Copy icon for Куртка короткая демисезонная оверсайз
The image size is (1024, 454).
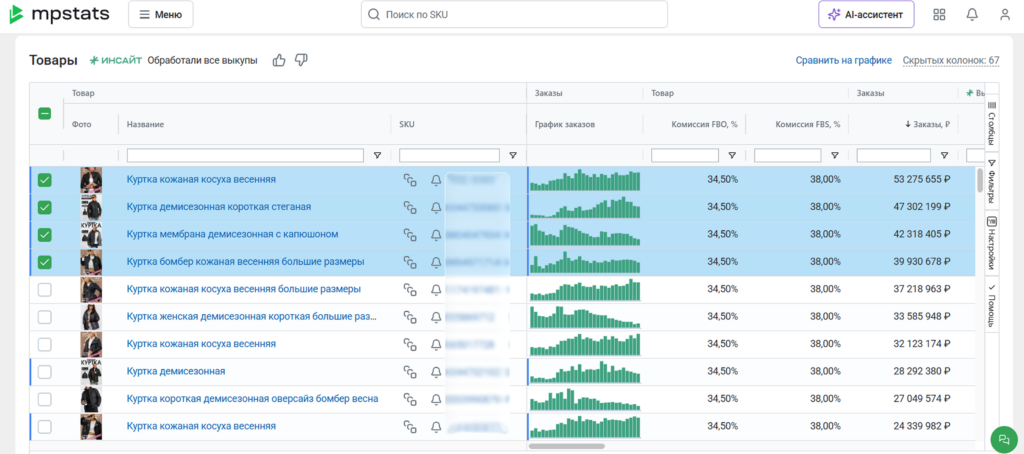click(409, 399)
